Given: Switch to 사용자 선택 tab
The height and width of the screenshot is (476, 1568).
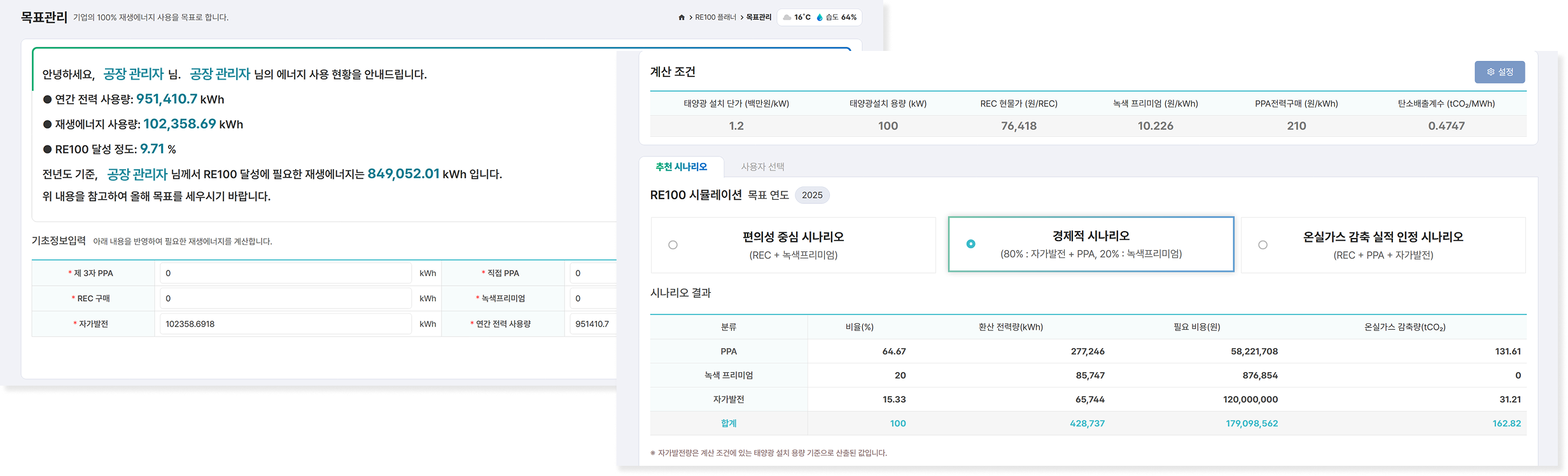Looking at the screenshot, I should coord(762,167).
